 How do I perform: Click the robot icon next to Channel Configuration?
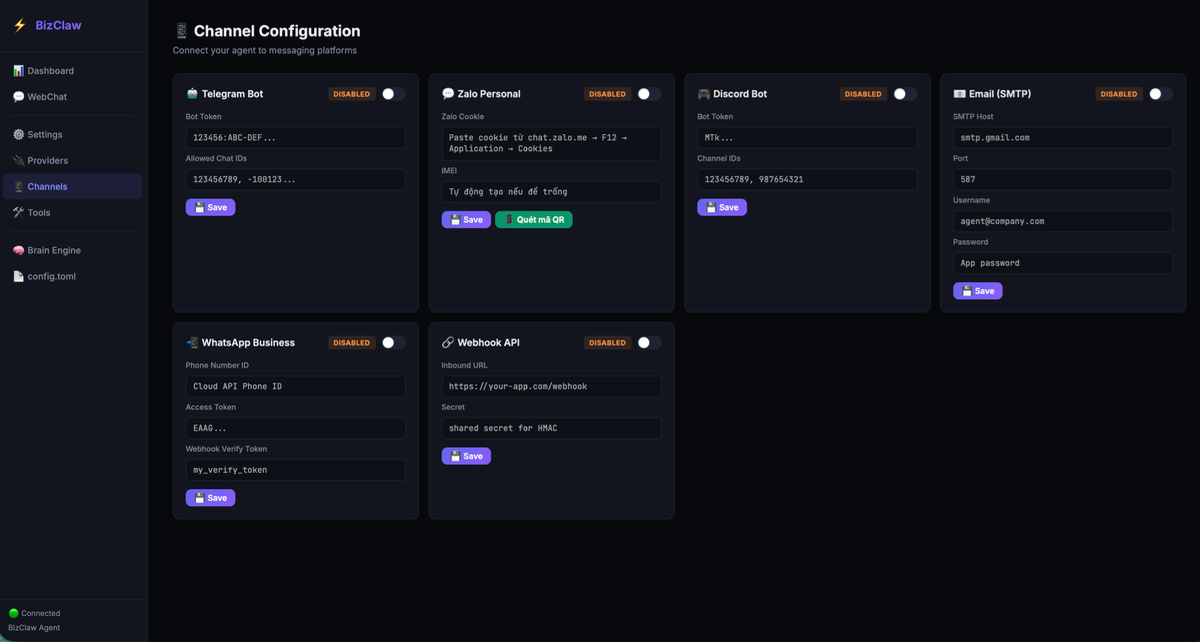(183, 30)
